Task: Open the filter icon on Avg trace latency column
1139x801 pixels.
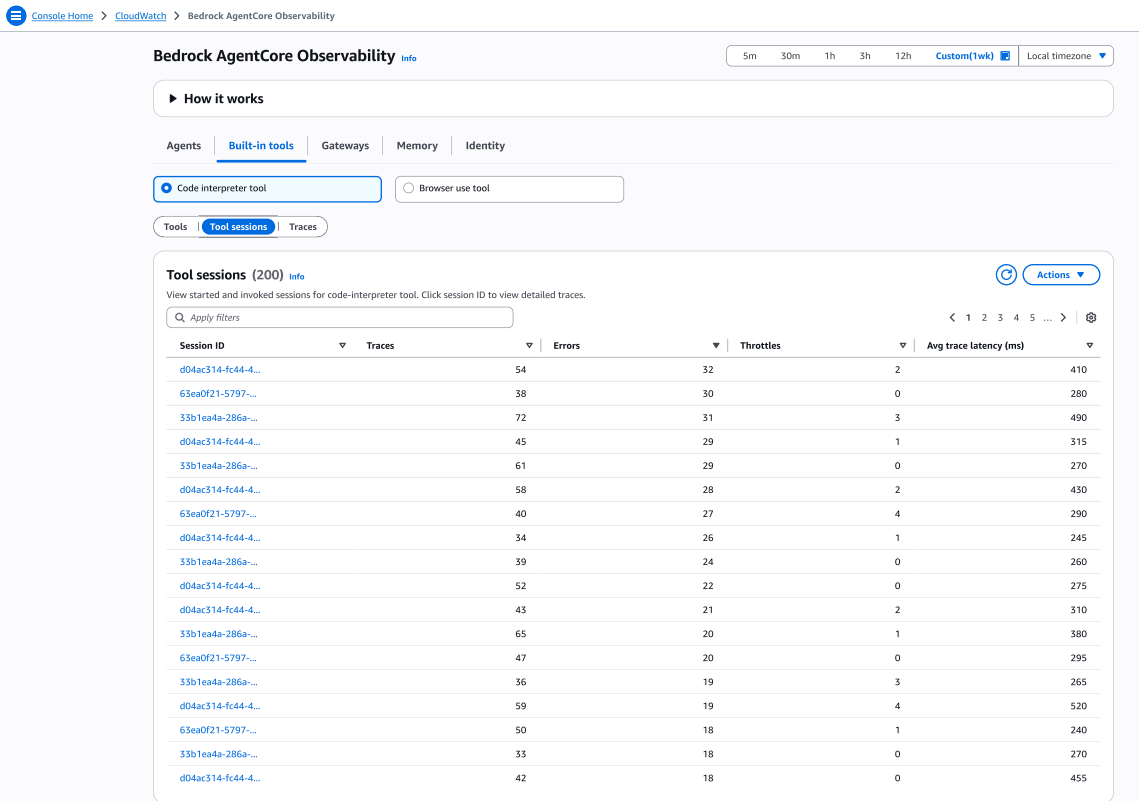Action: tap(1089, 345)
